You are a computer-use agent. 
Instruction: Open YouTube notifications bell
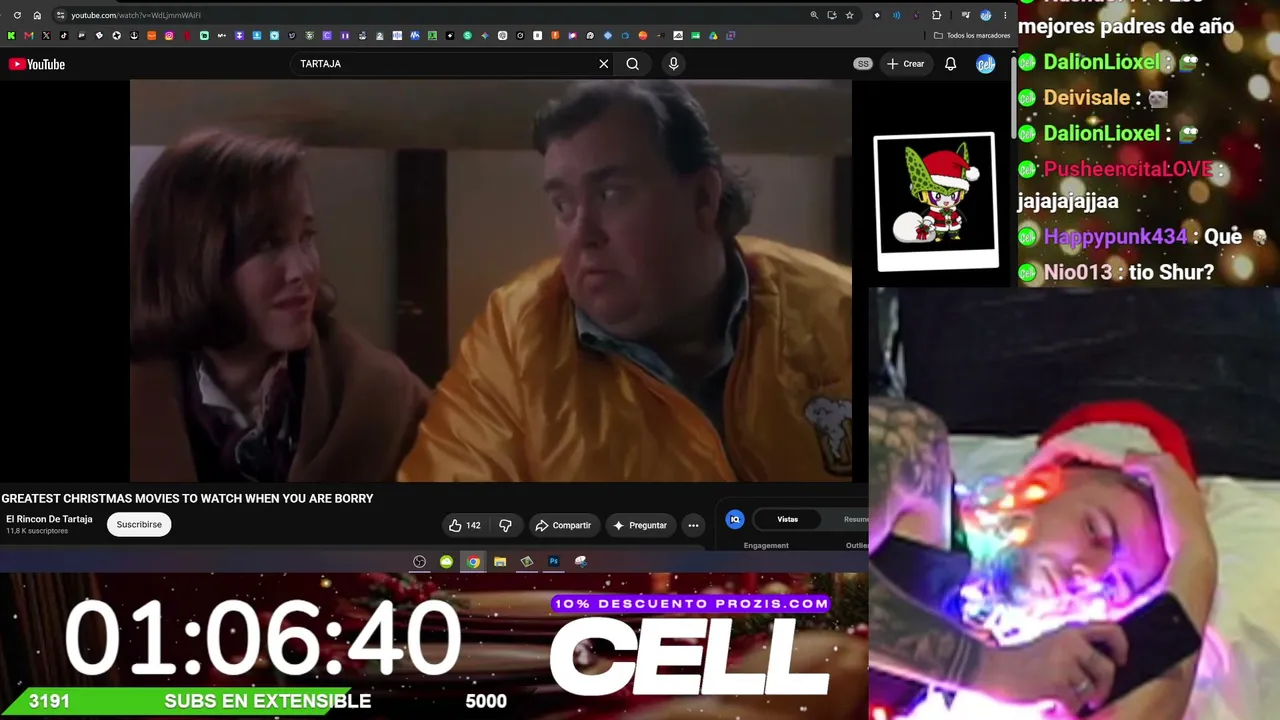951,64
